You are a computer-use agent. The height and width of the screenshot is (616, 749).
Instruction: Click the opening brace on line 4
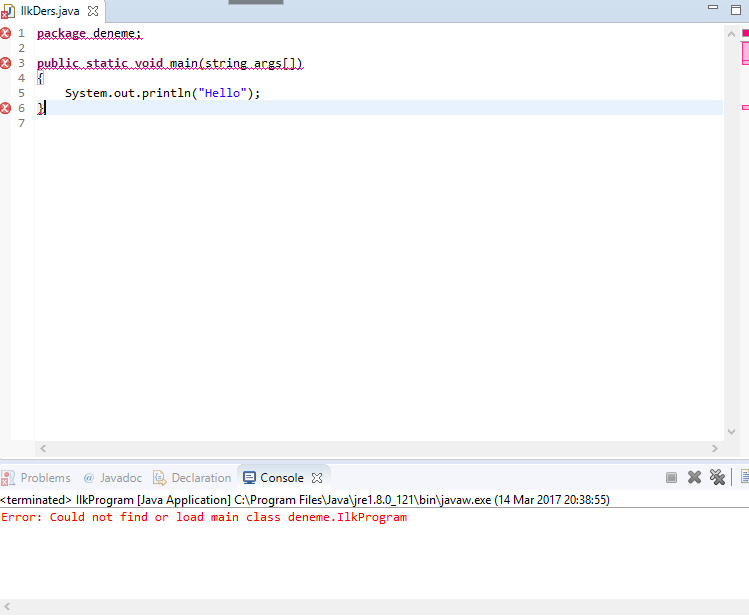[41, 78]
